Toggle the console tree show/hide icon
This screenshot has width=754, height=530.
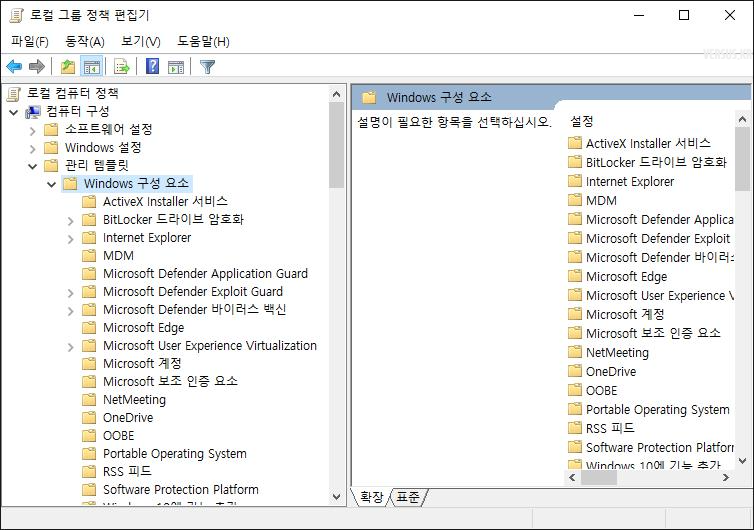pos(91,66)
